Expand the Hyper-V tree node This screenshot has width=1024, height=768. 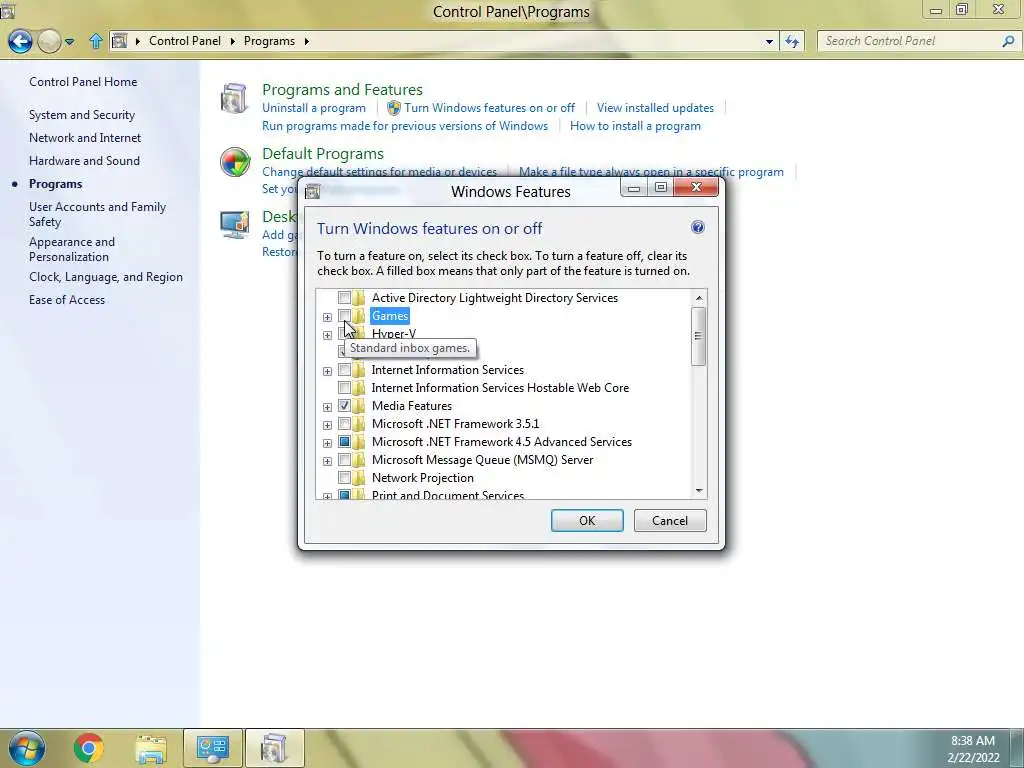pyautogui.click(x=327, y=335)
